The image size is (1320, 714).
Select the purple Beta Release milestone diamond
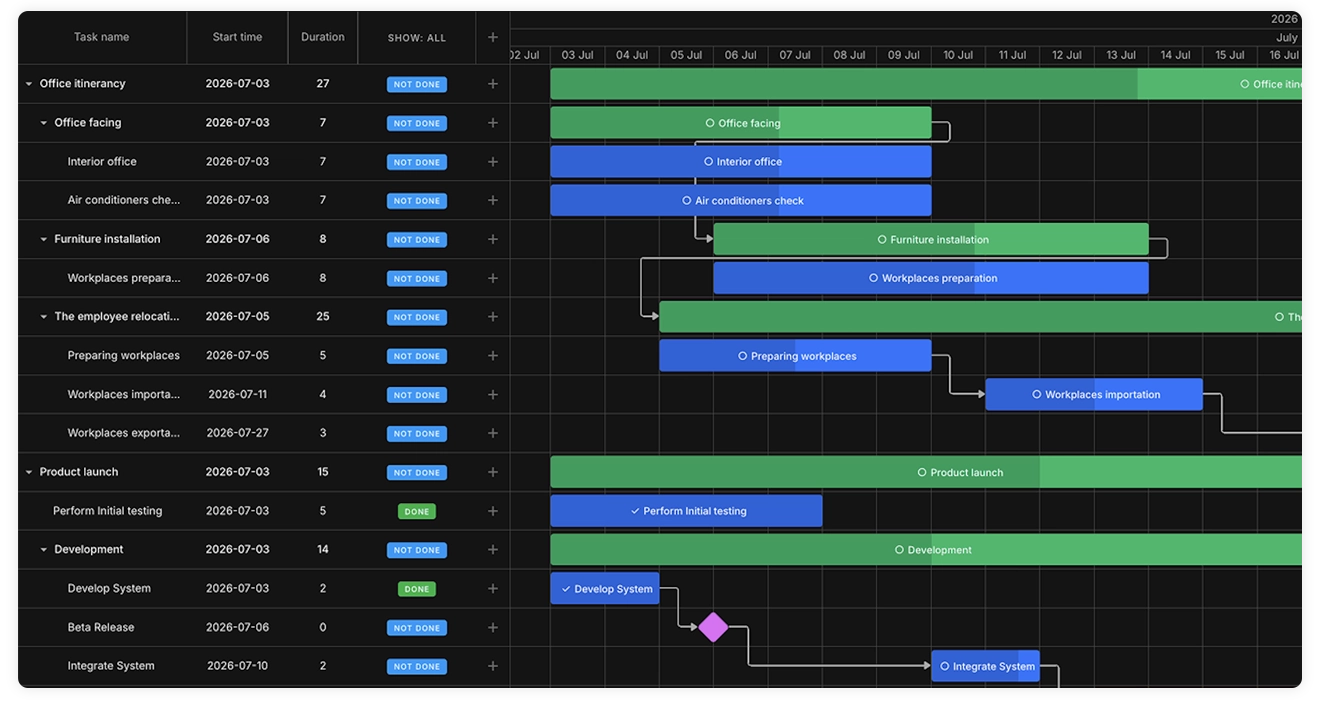click(713, 627)
